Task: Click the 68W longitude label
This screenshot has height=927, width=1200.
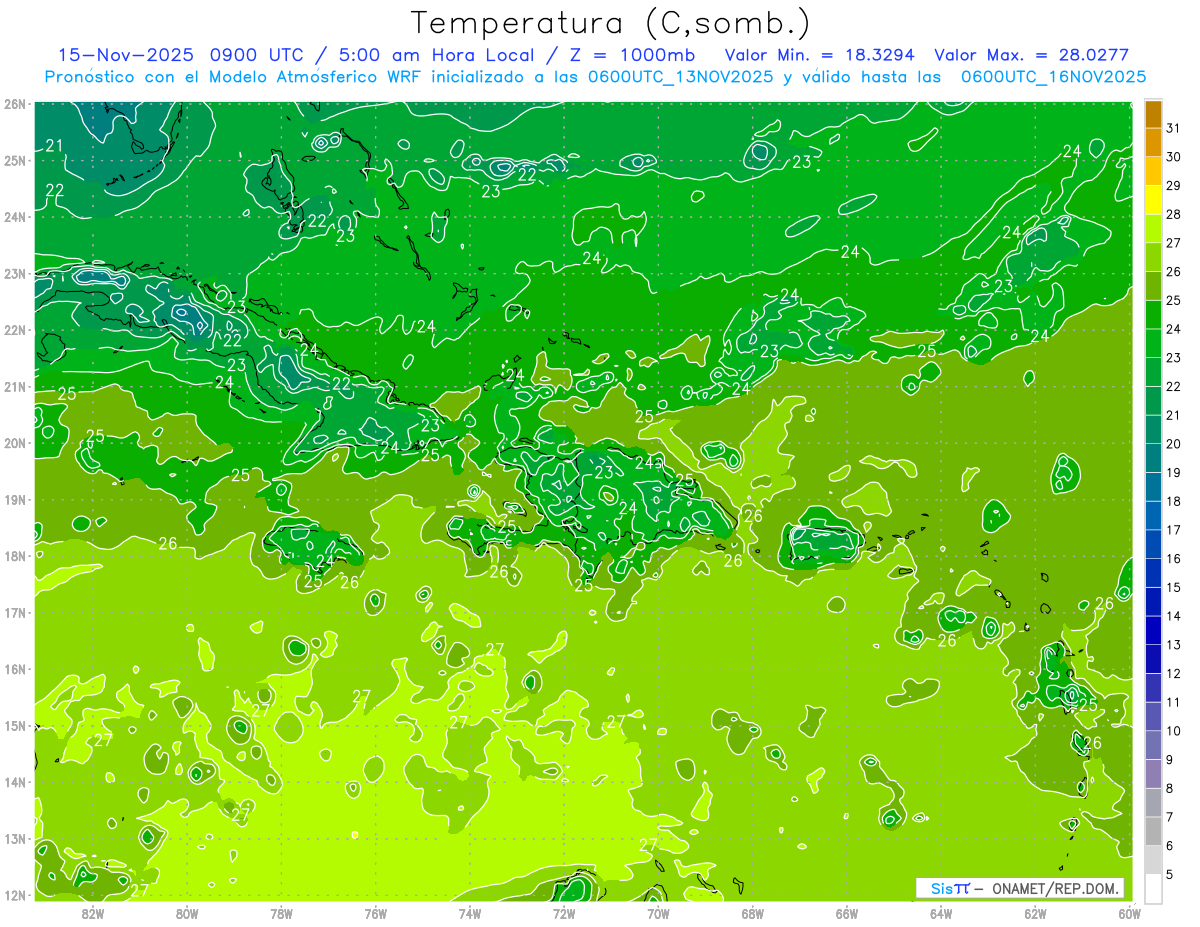Action: [753, 913]
